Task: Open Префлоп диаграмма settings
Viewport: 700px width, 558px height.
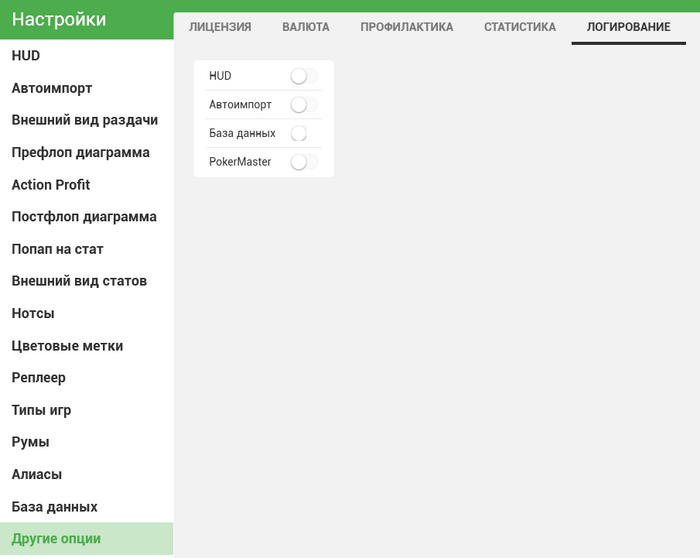Action: [x=87, y=153]
